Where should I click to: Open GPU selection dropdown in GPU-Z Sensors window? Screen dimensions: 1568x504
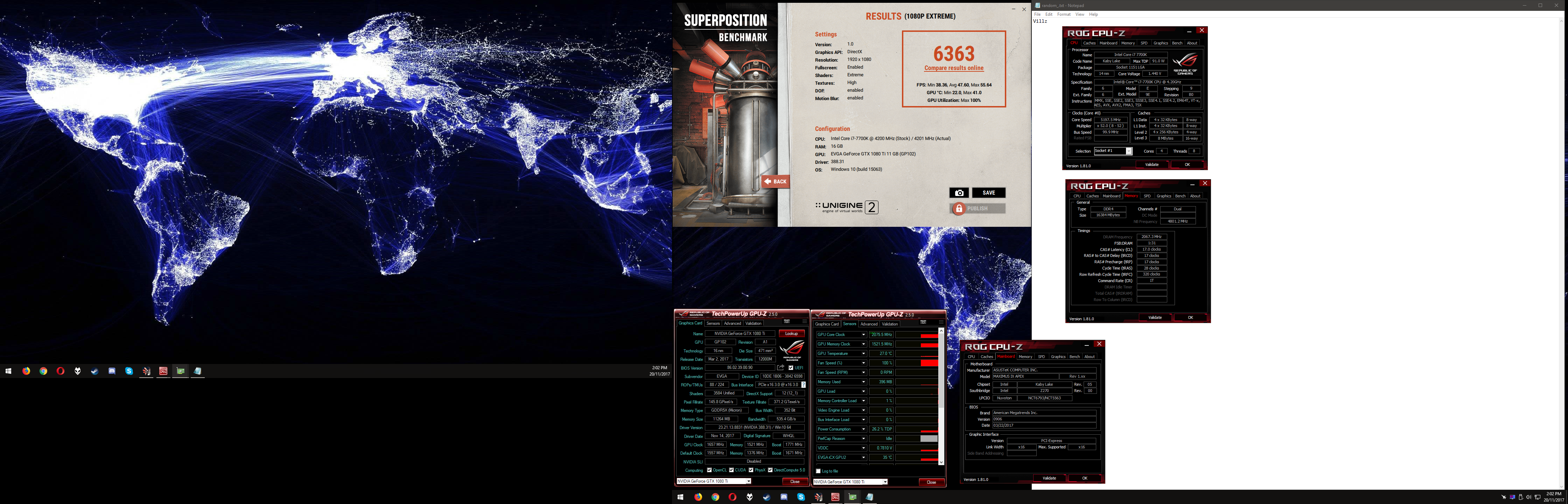click(x=885, y=482)
